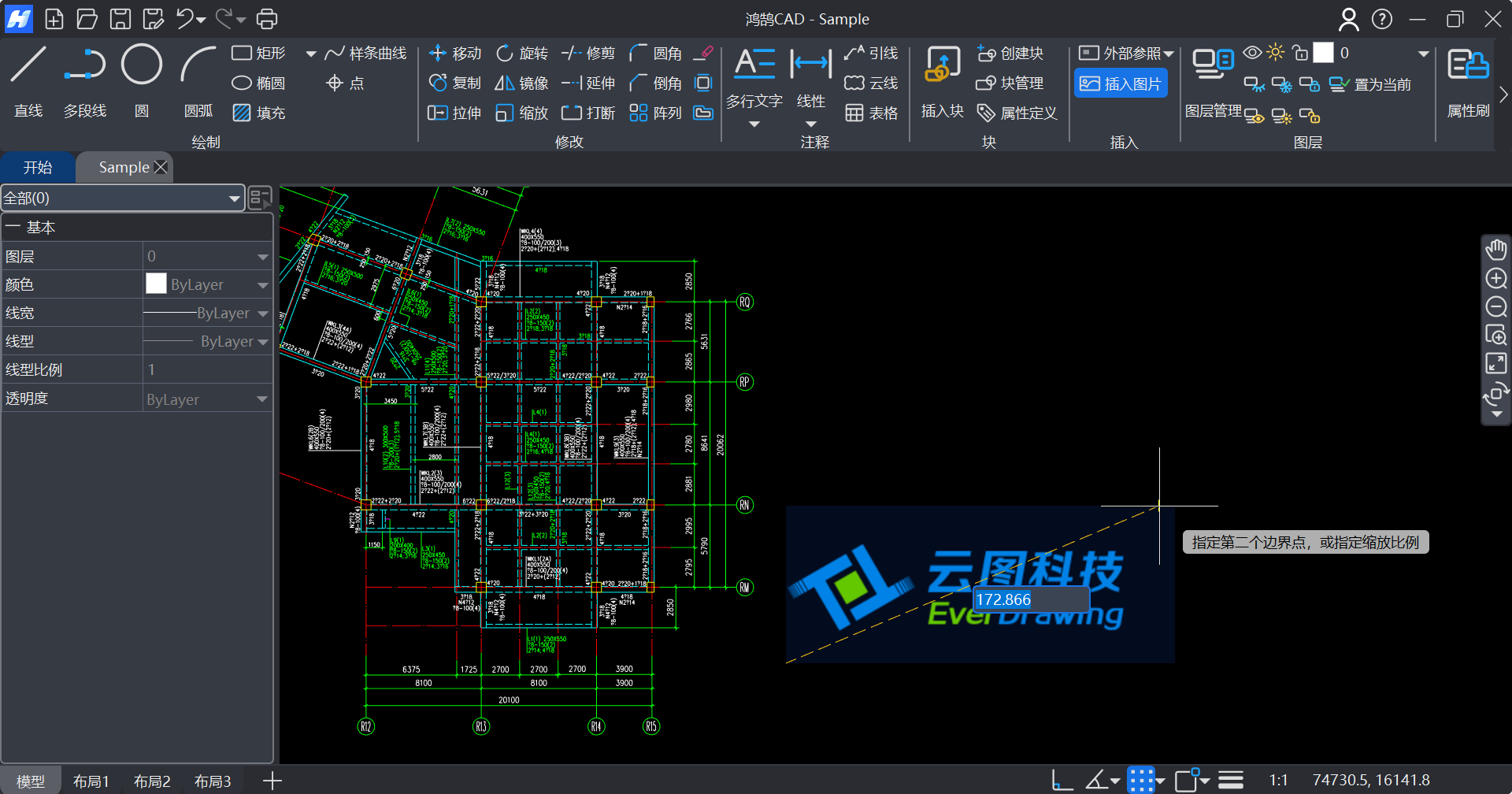Switch to the 布局1 layout tab

click(x=91, y=781)
